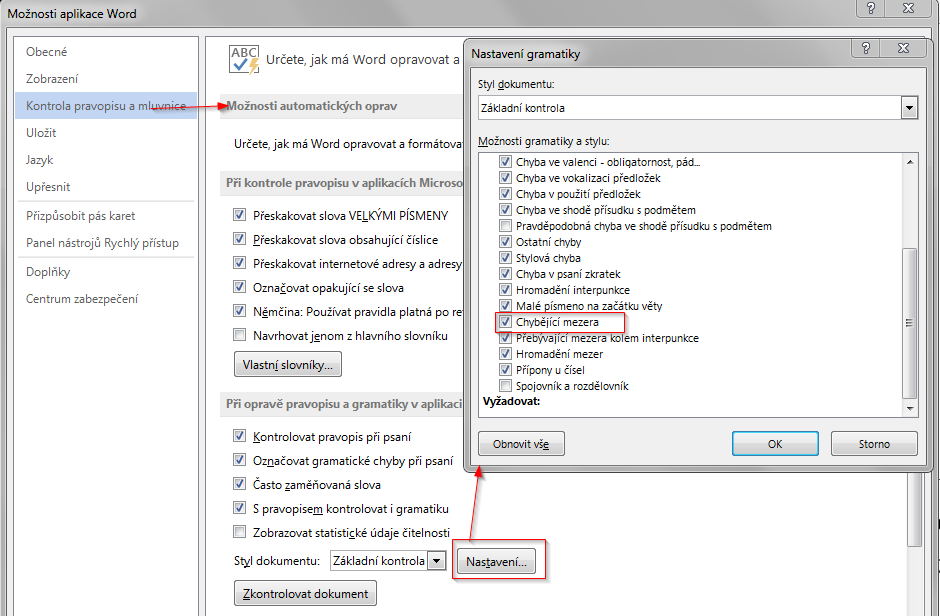Open the 'Základní kontrola' dropdown beside Nastavení button
Screen dimensions: 940x616
pos(437,561)
